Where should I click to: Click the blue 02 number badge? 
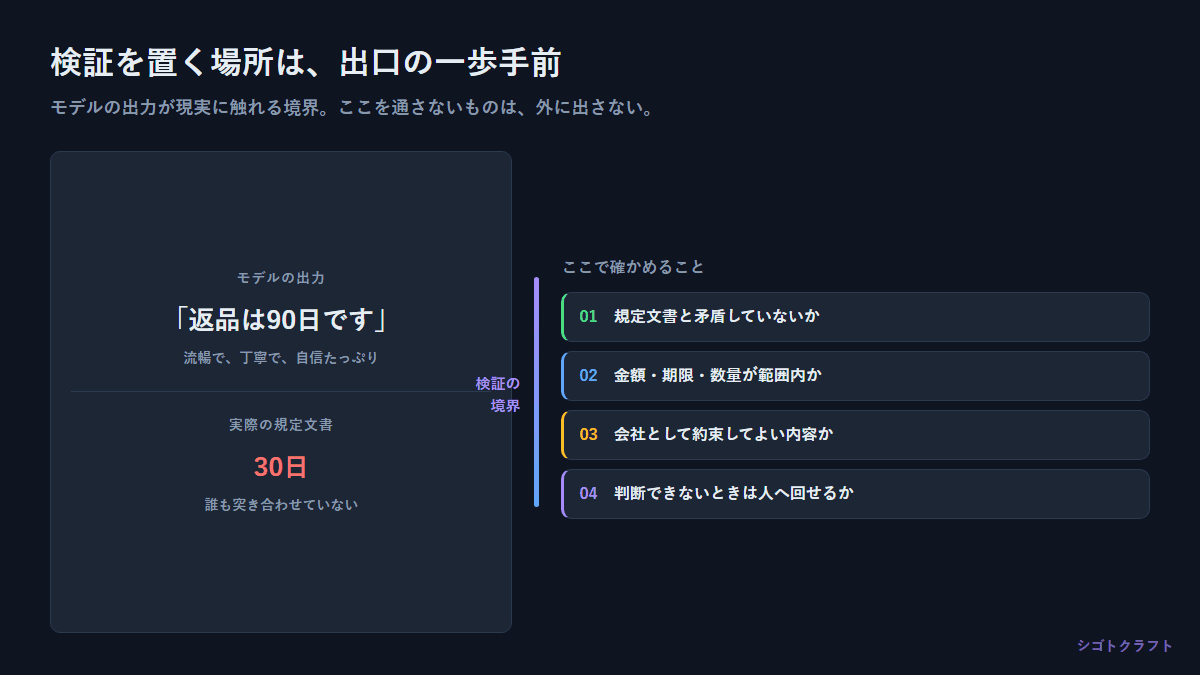(x=588, y=376)
